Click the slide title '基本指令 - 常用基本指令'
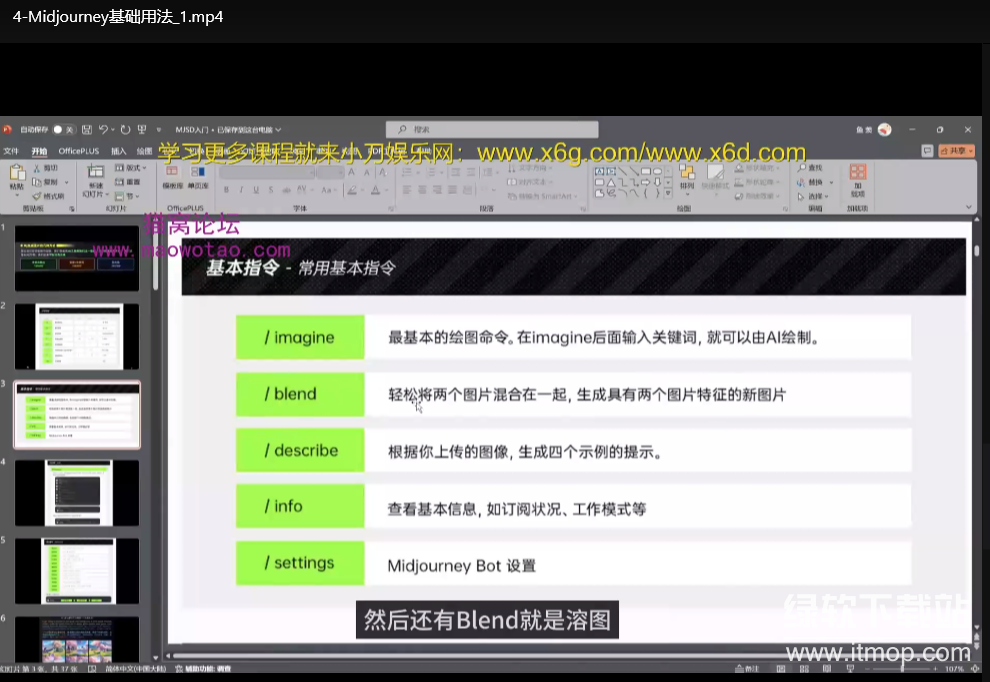 [x=301, y=268]
